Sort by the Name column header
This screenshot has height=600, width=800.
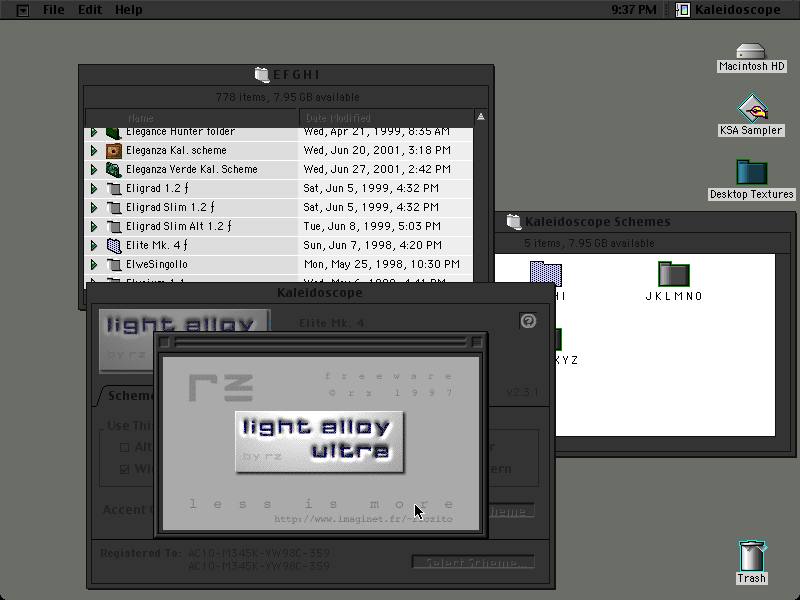coord(191,118)
